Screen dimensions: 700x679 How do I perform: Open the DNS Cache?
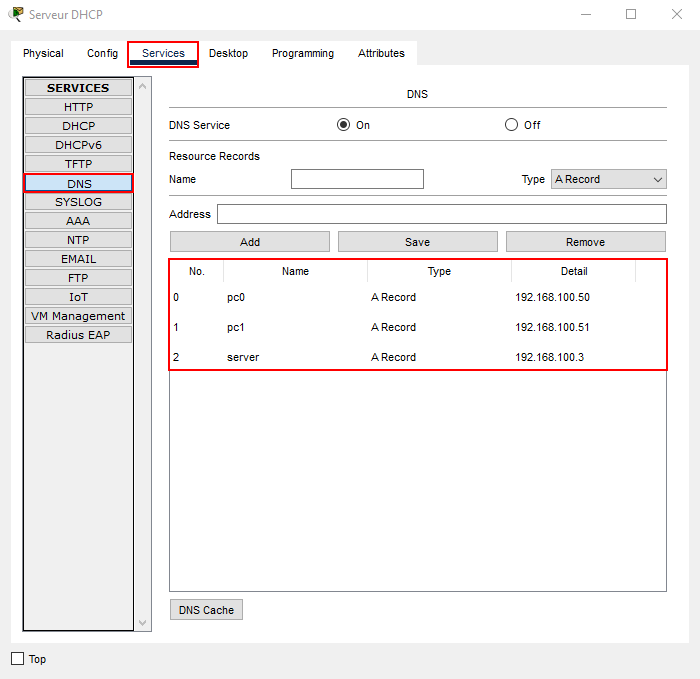point(206,610)
